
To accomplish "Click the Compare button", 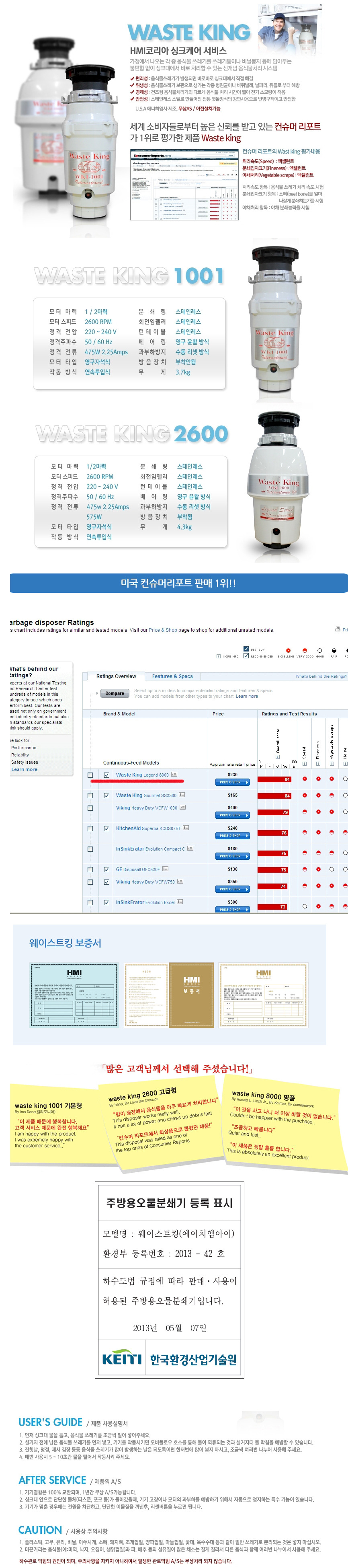I will (115, 693).
